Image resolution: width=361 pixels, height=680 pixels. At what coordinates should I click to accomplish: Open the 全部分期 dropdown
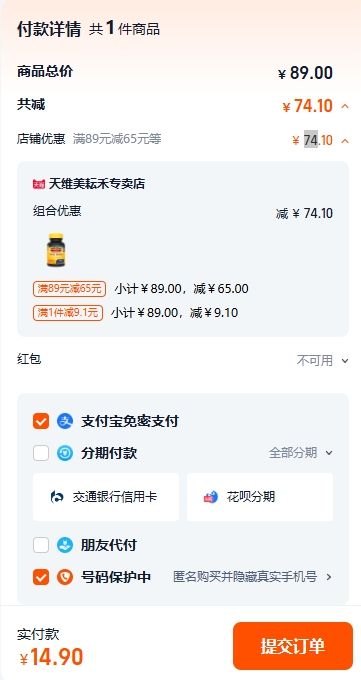(301, 453)
